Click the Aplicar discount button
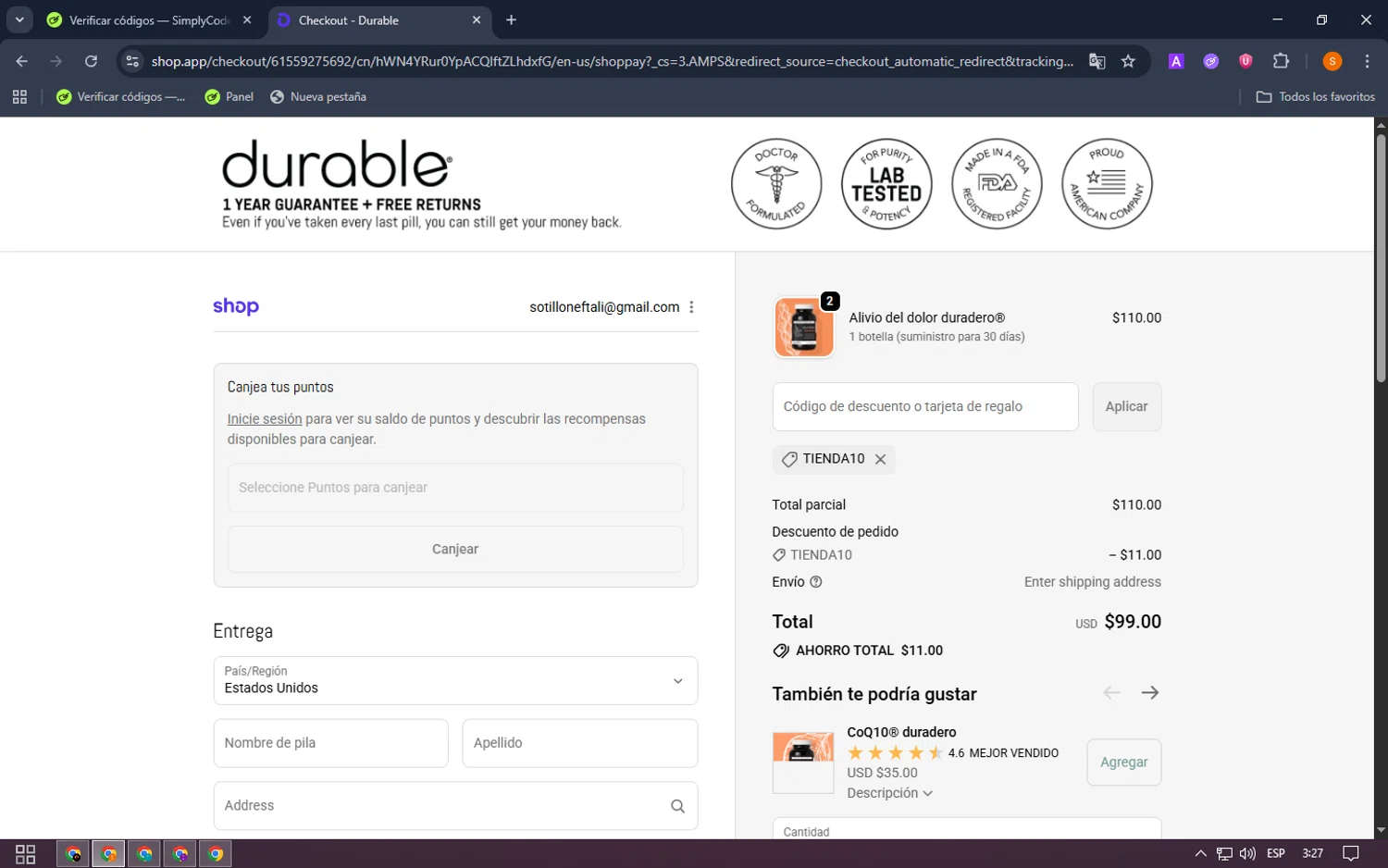The width and height of the screenshot is (1388, 868). click(x=1126, y=407)
